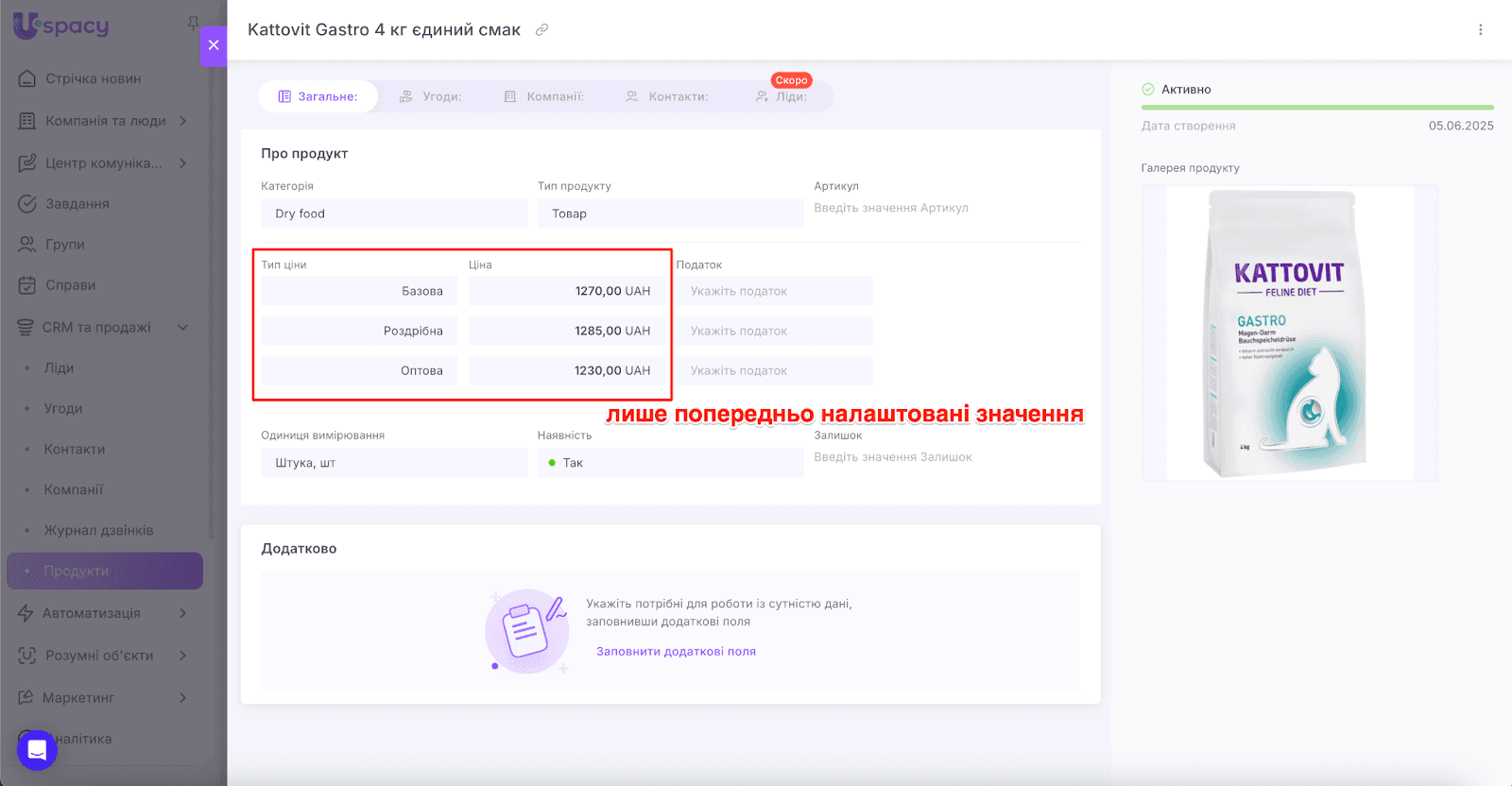Open Угоди in the sidebar
This screenshot has width=1512, height=786.
point(63,408)
